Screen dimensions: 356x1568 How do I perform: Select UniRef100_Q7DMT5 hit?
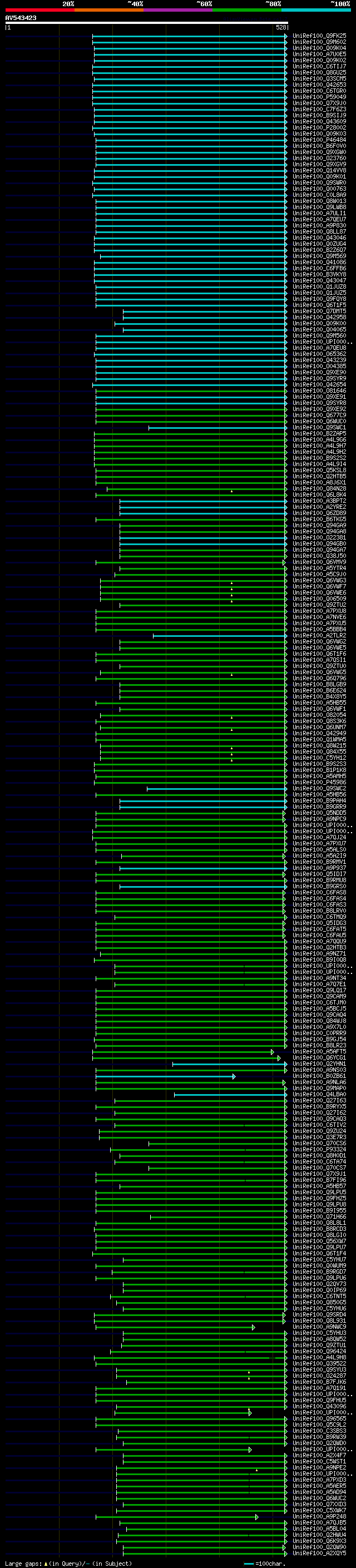pos(319,311)
